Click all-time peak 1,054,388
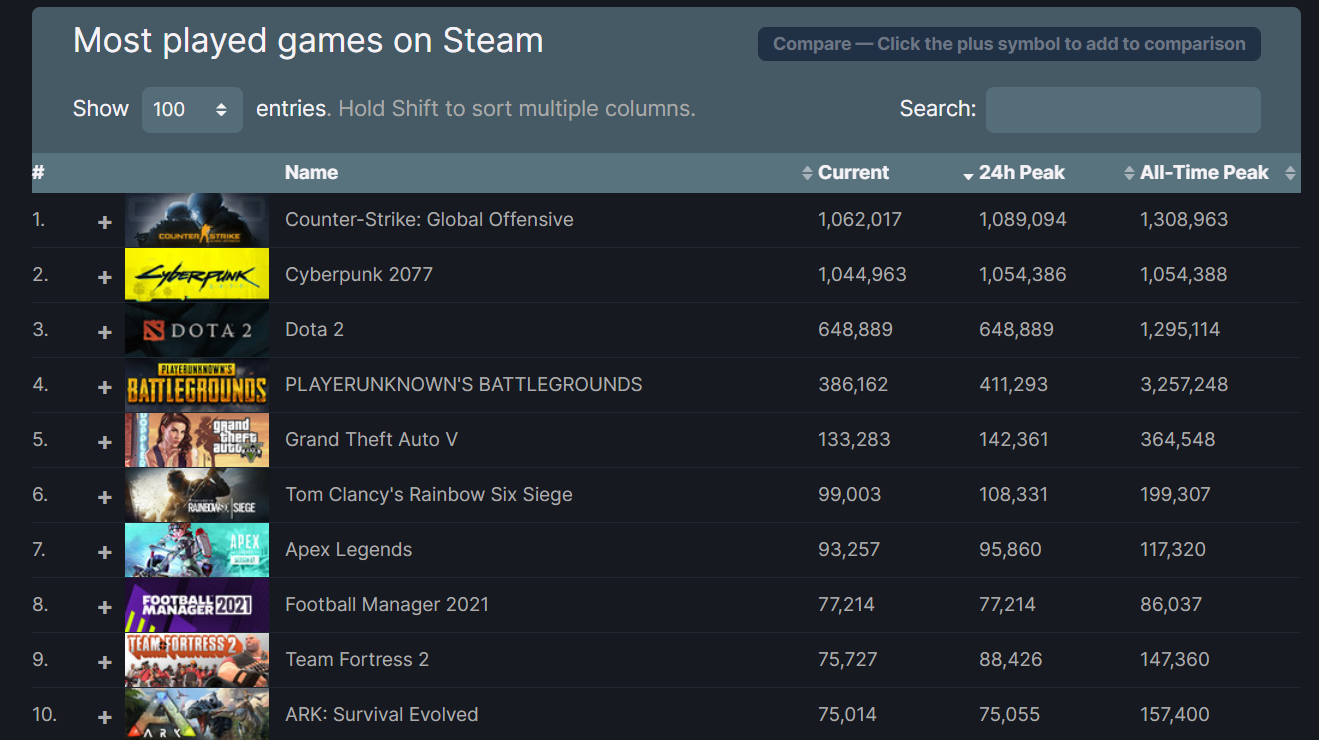Viewport: 1319px width, 740px height. [1184, 274]
